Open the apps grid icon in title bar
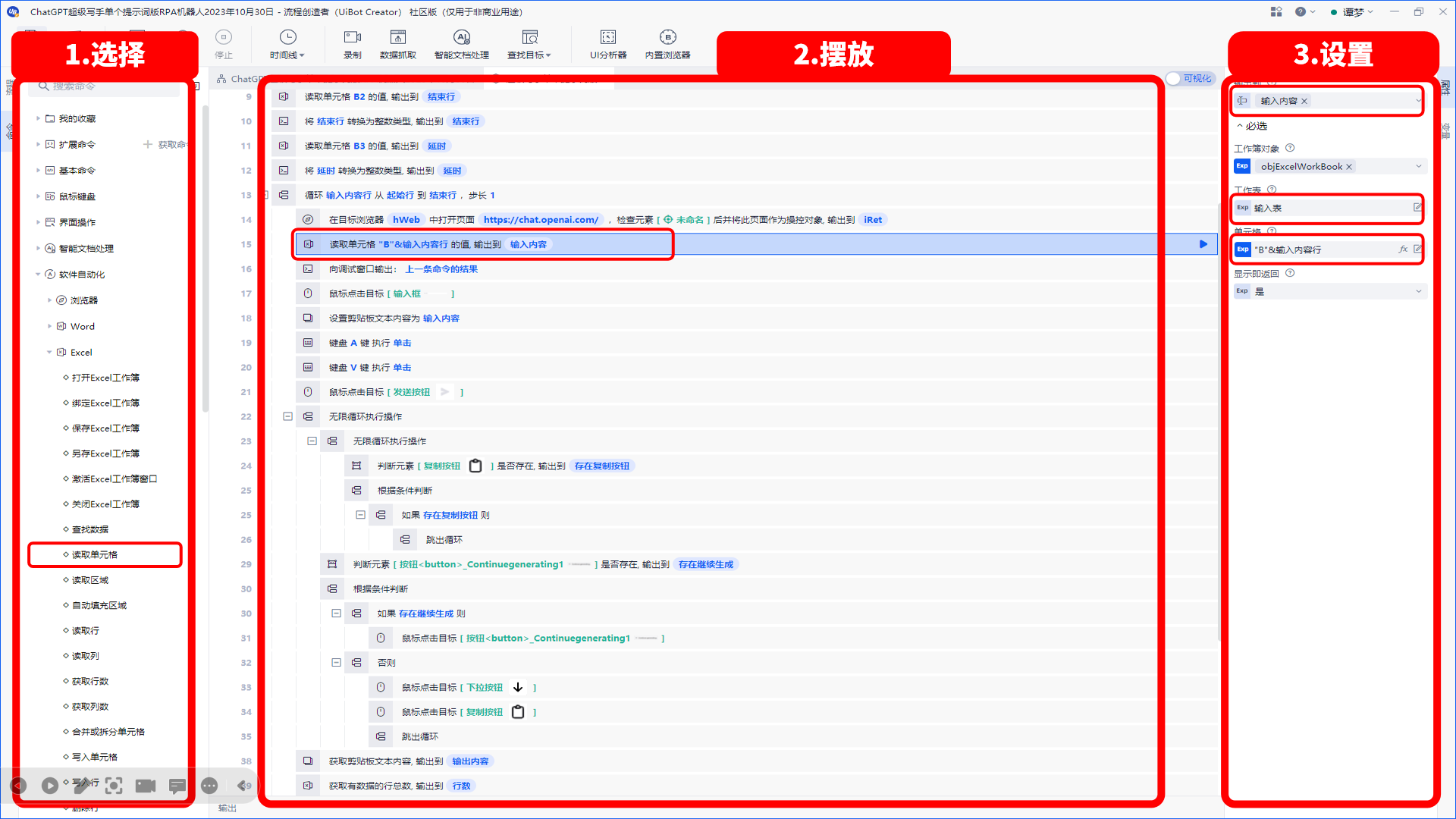1456x819 pixels. (x=1276, y=11)
